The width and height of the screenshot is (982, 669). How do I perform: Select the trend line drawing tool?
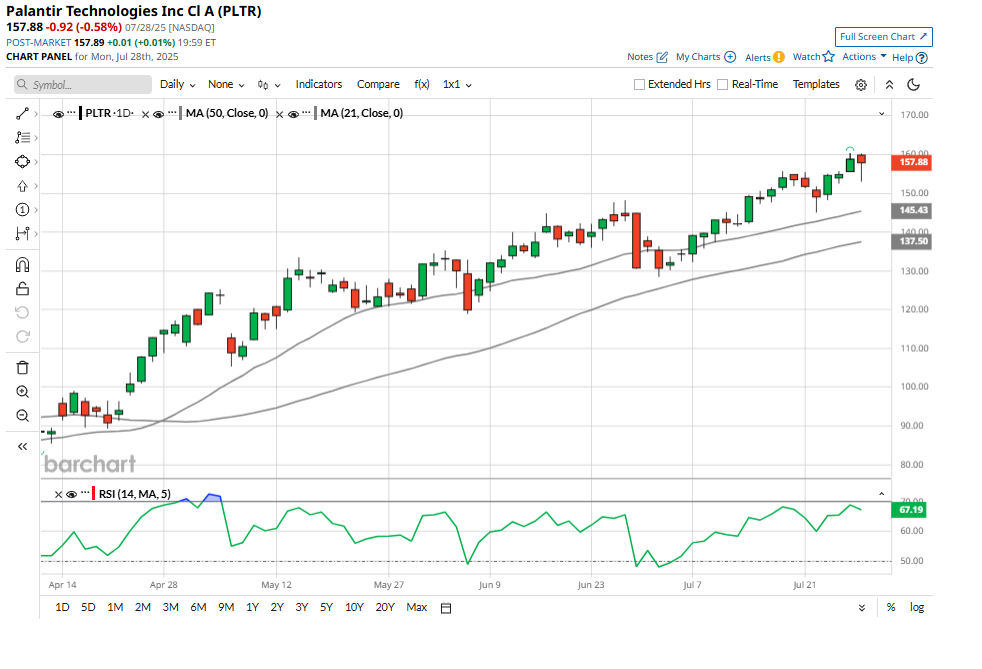[22, 113]
